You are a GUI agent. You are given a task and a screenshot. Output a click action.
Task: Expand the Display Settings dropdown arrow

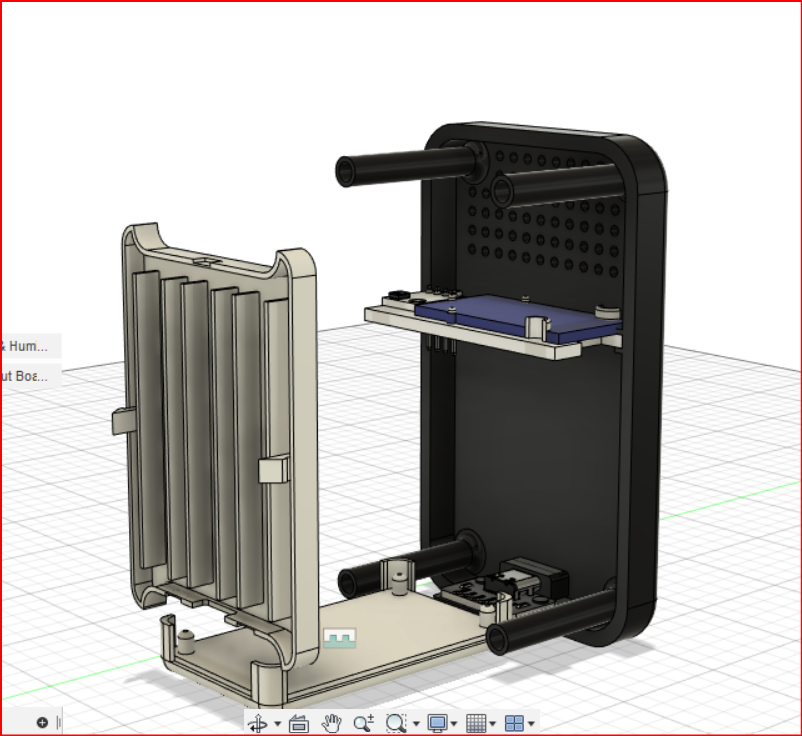454,724
